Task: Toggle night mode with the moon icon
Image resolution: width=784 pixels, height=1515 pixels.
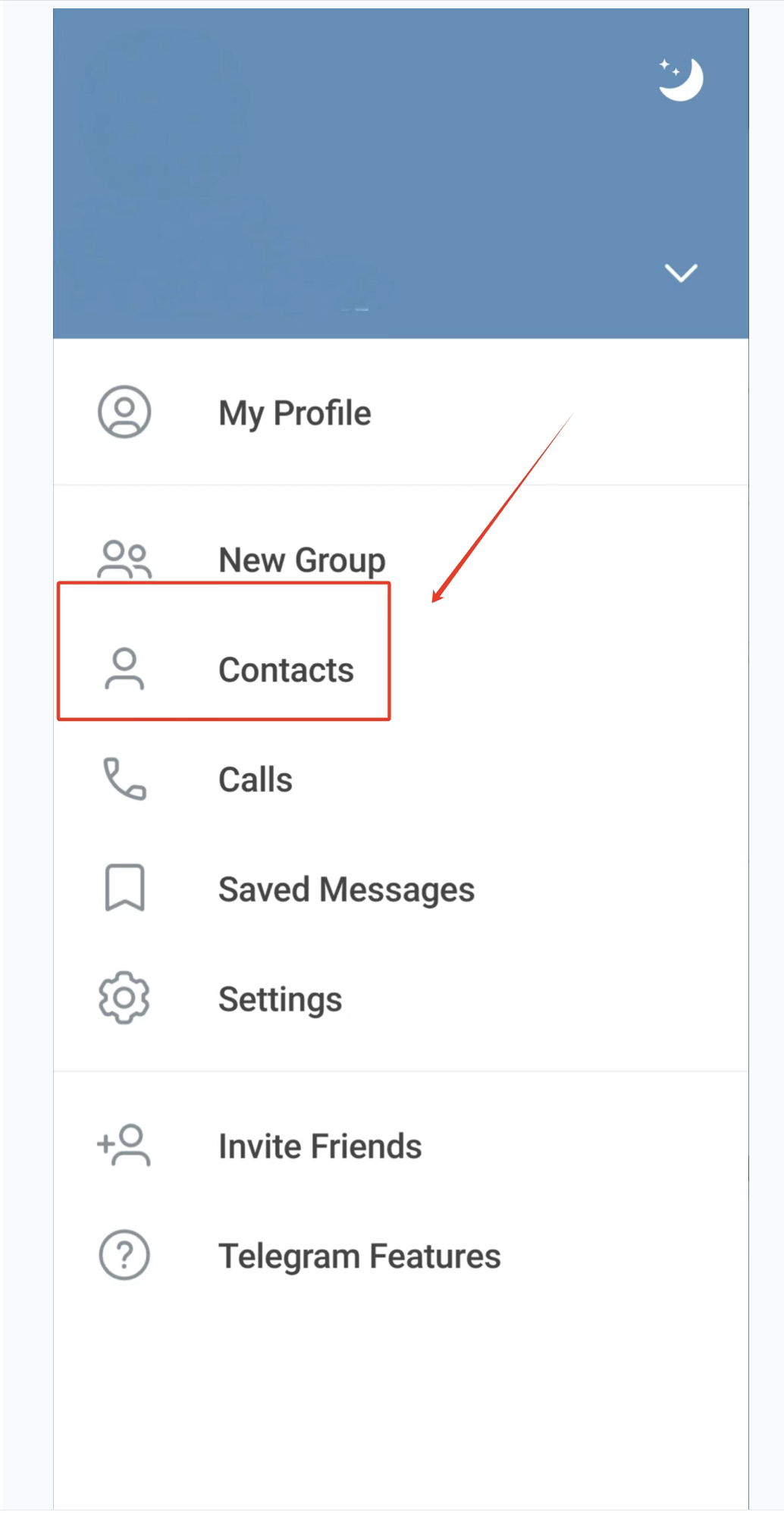Action: [x=680, y=79]
